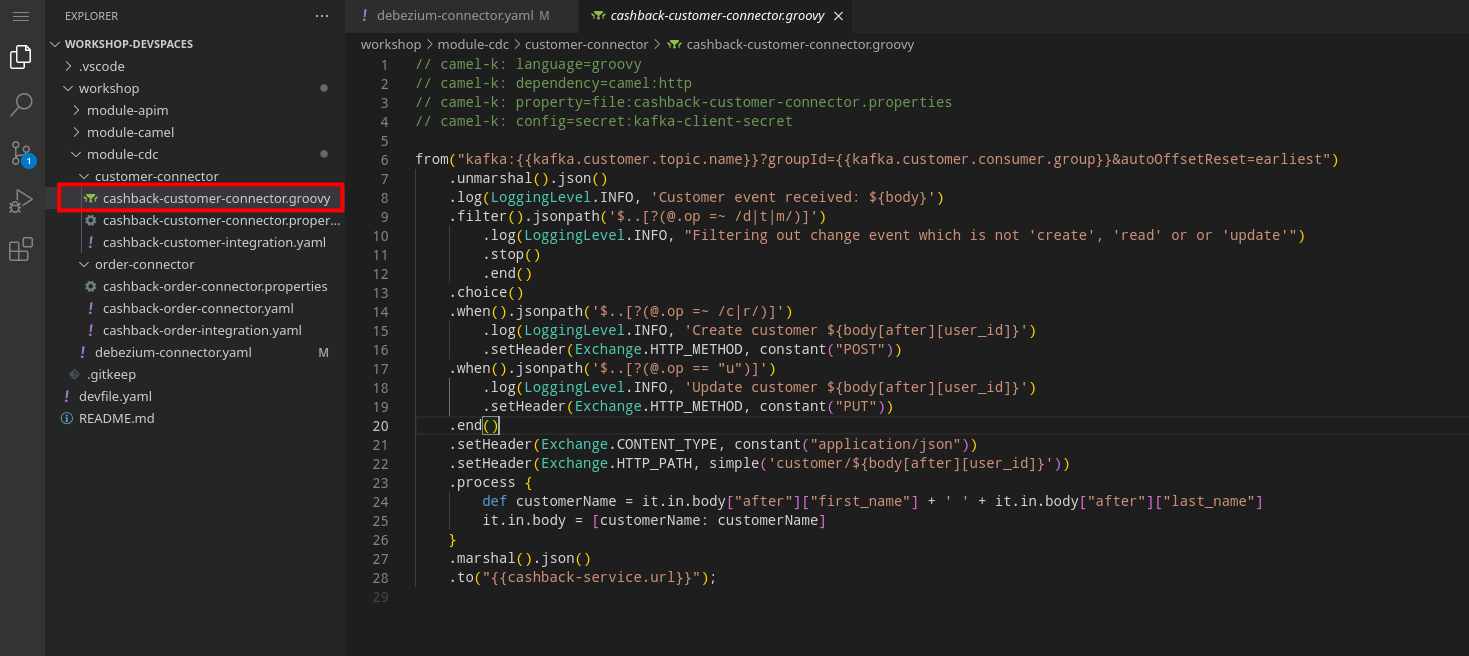Click the 'config=secret:kafka-client-secret' comment line
The image size is (1469, 656).
604,121
